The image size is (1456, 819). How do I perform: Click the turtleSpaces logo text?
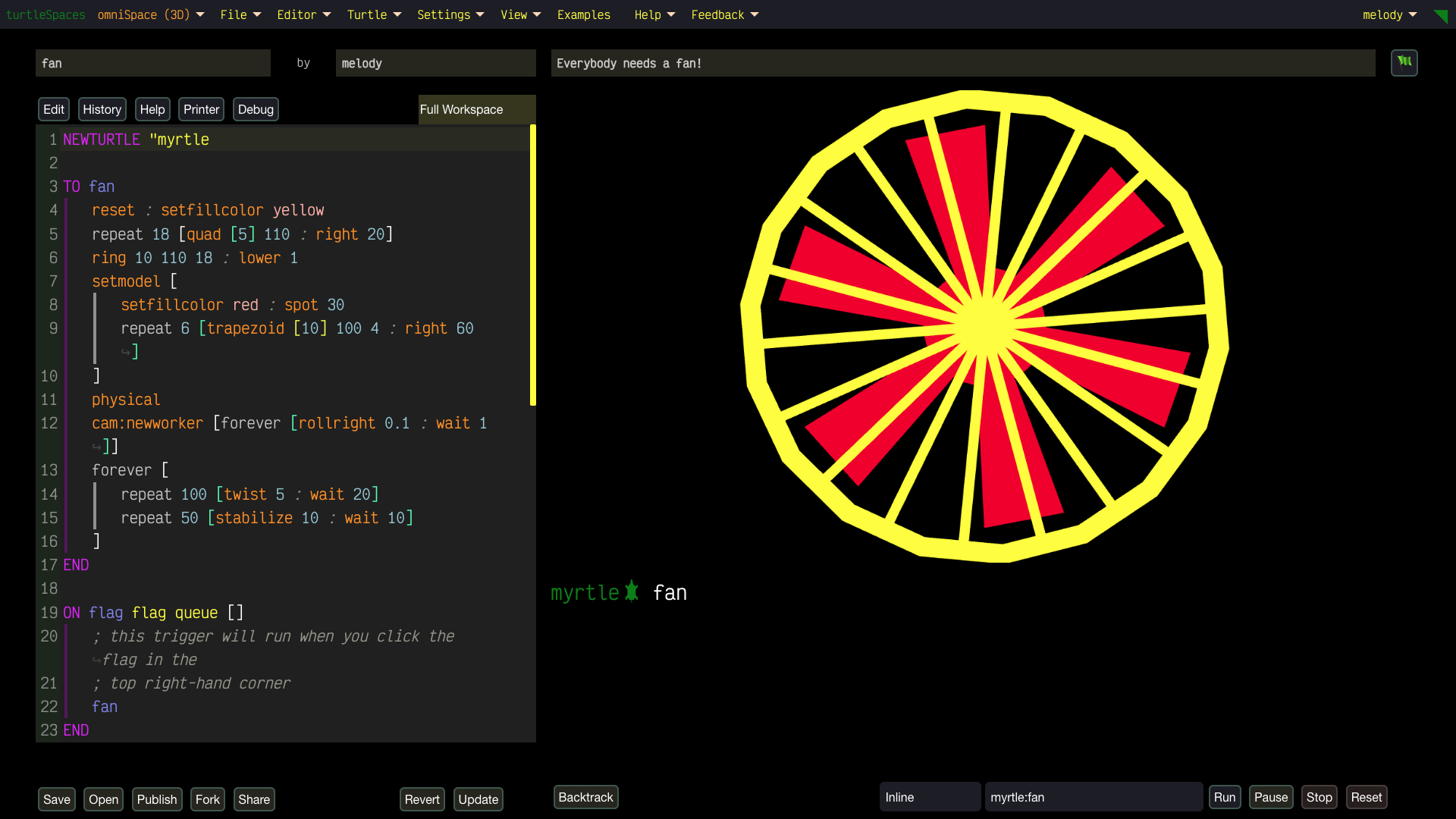tap(45, 15)
